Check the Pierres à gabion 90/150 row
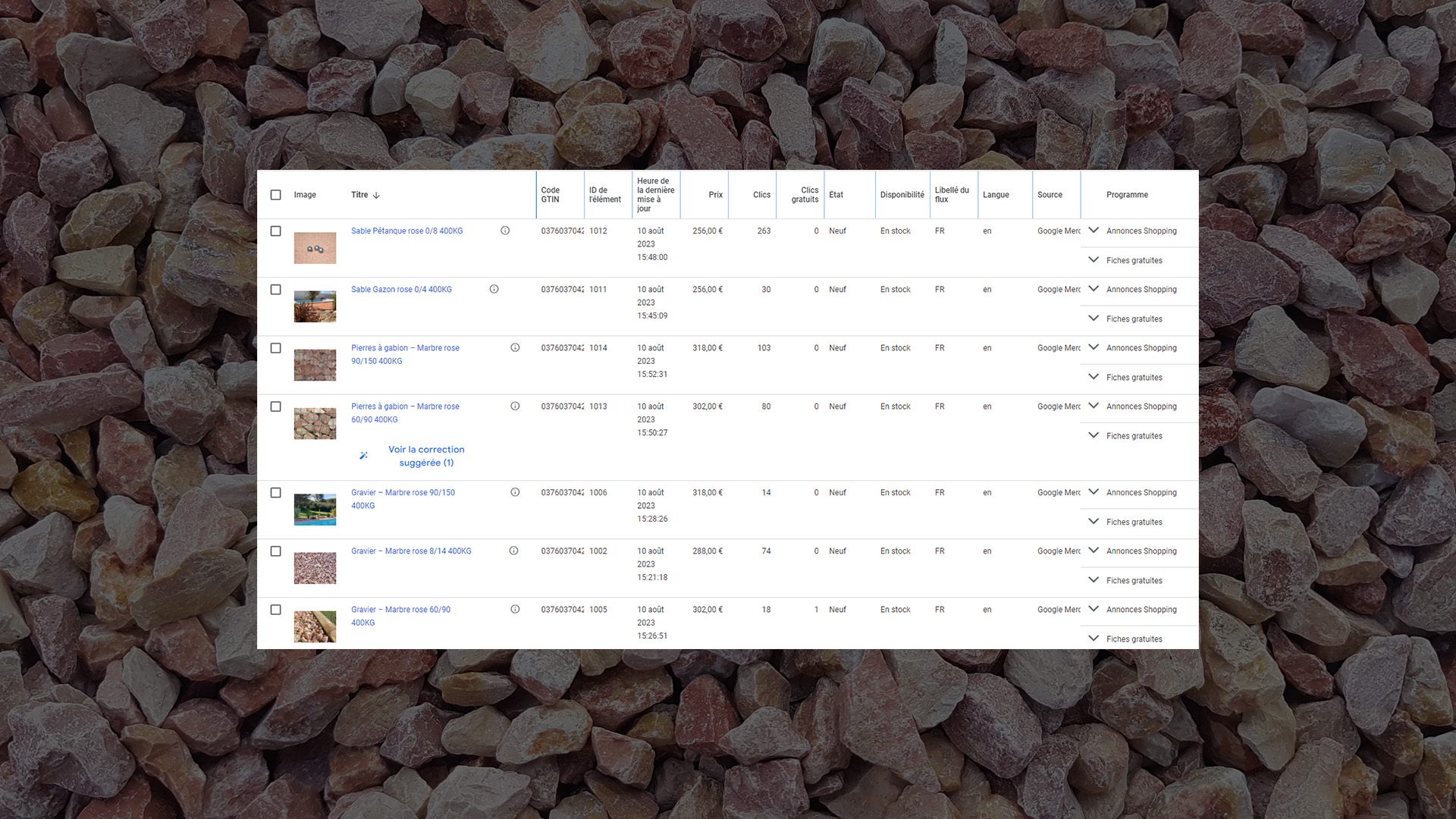Screen dimensions: 1456x819 coord(275,348)
